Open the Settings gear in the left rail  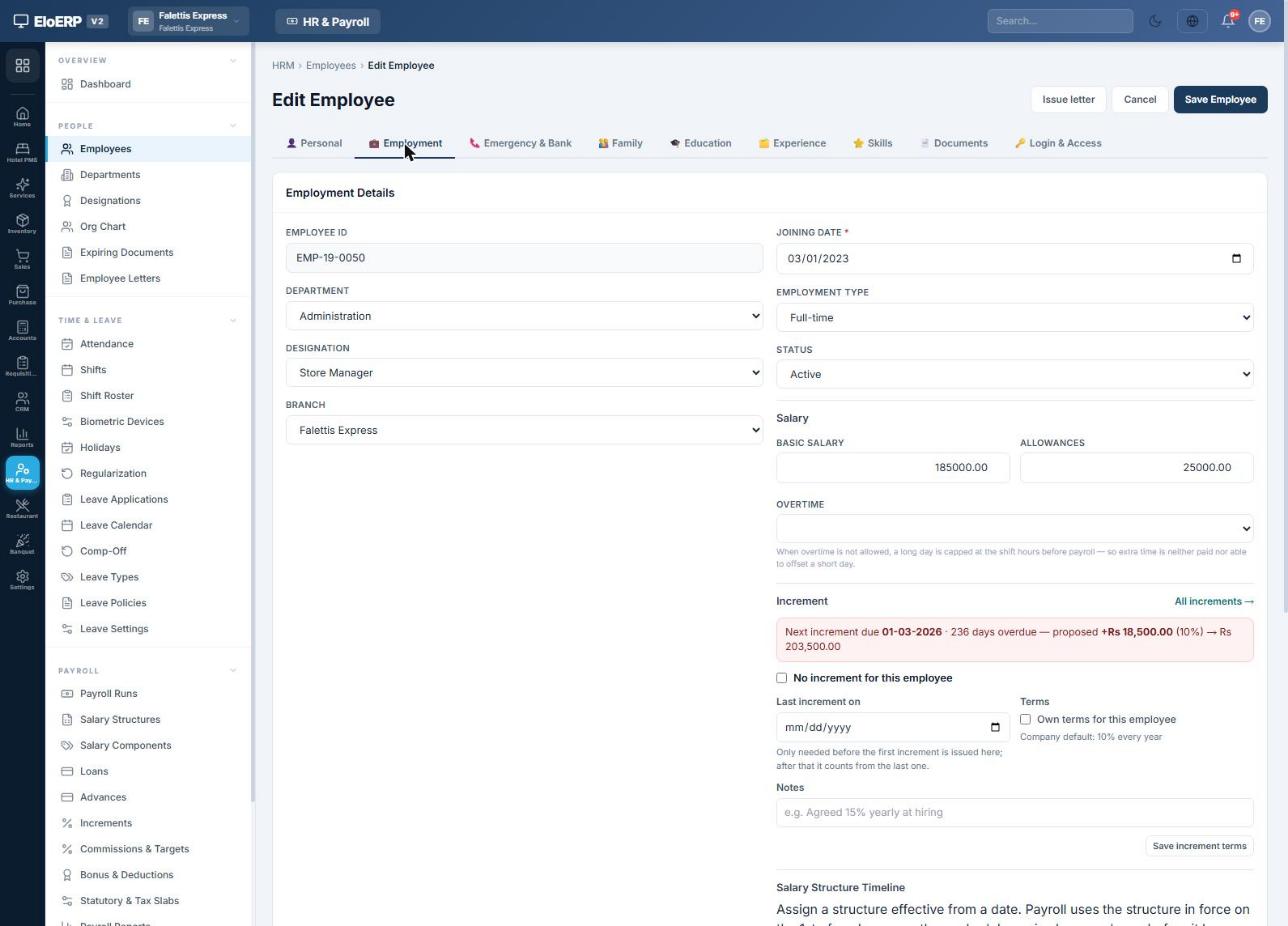click(x=22, y=580)
